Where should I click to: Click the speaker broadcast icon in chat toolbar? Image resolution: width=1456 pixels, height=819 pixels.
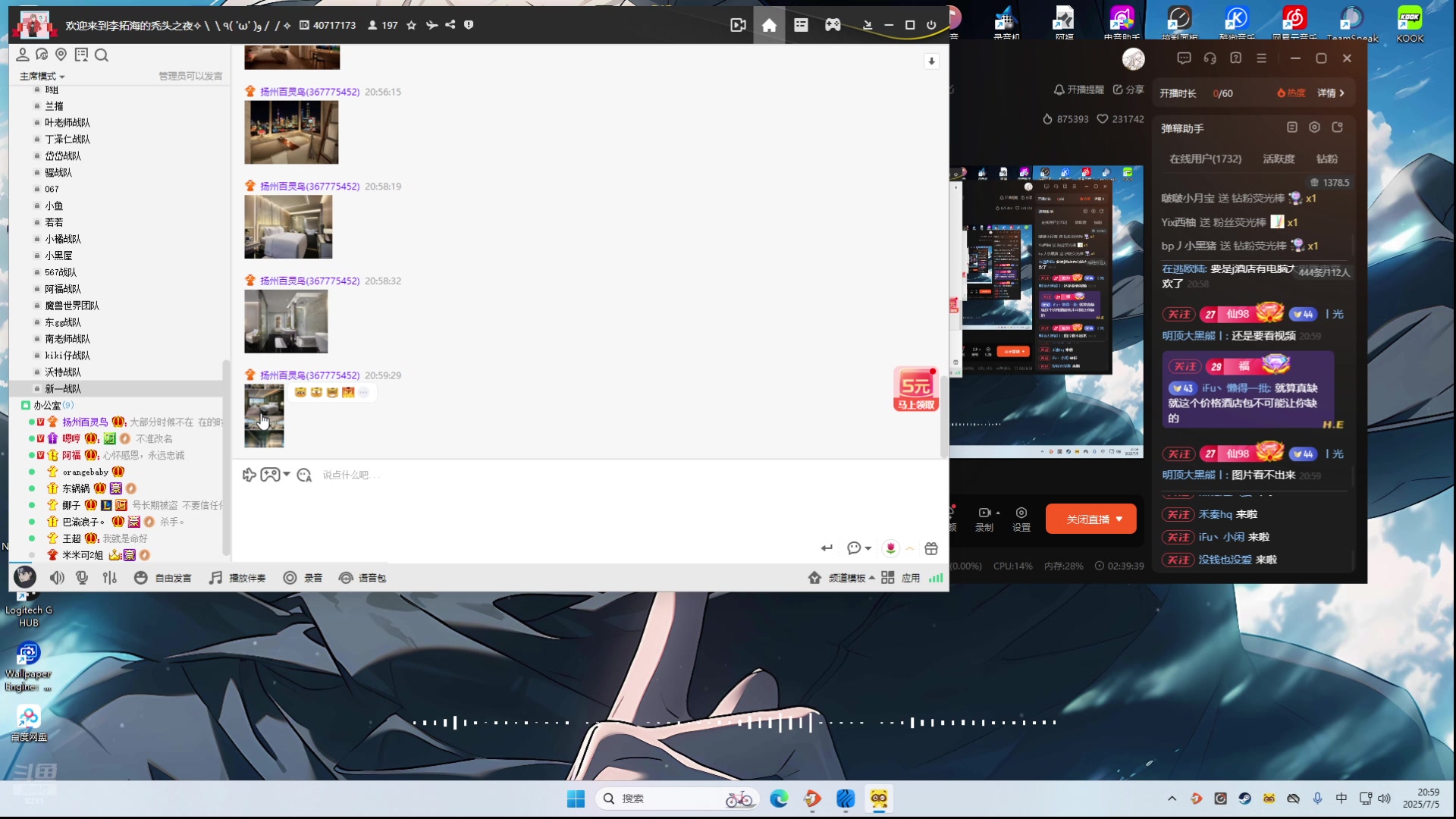[249, 475]
